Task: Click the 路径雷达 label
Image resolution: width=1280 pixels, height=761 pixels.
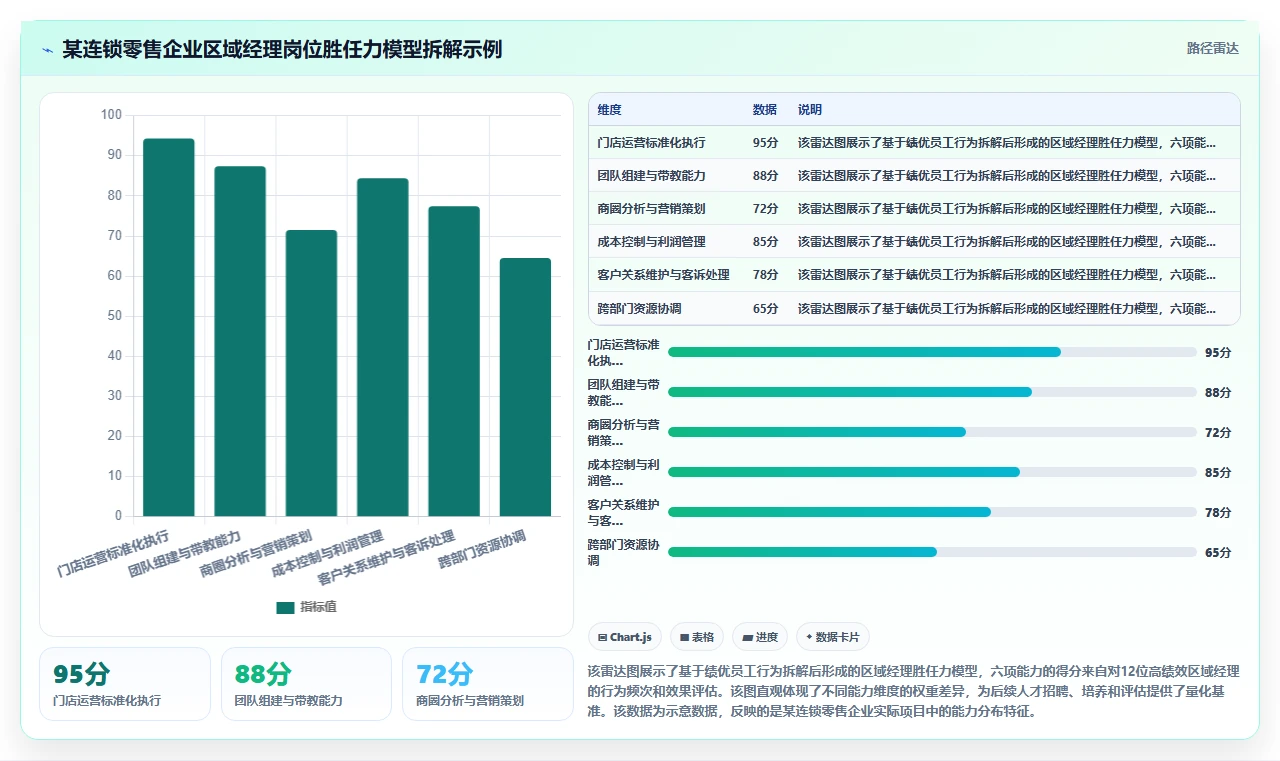Action: click(x=1212, y=48)
